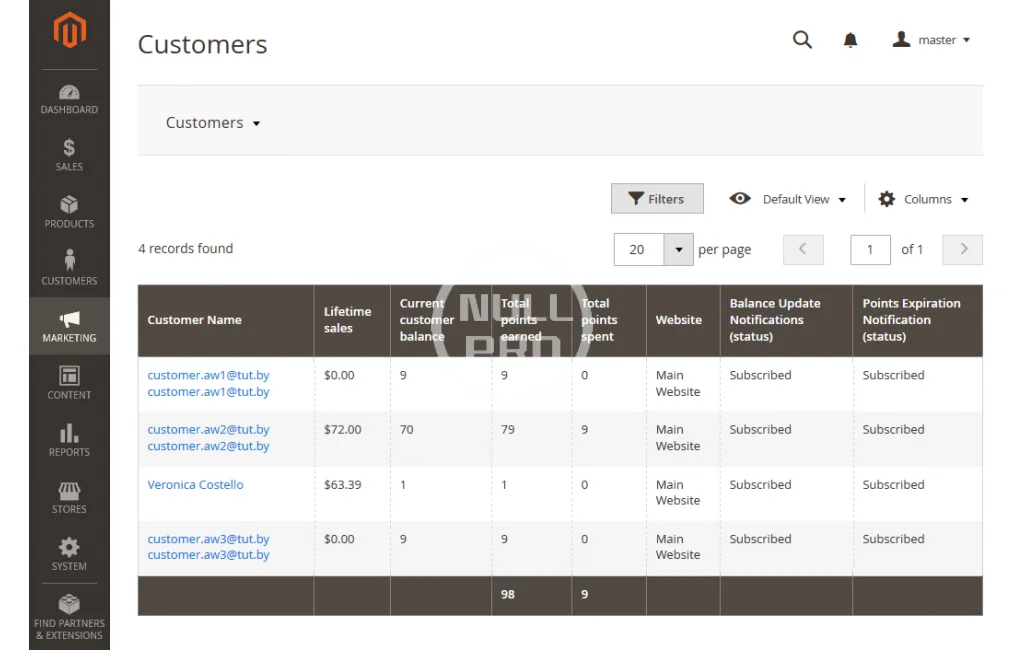Click the search magnifier icon
Viewport: 1024px width, 650px height.
(x=802, y=40)
